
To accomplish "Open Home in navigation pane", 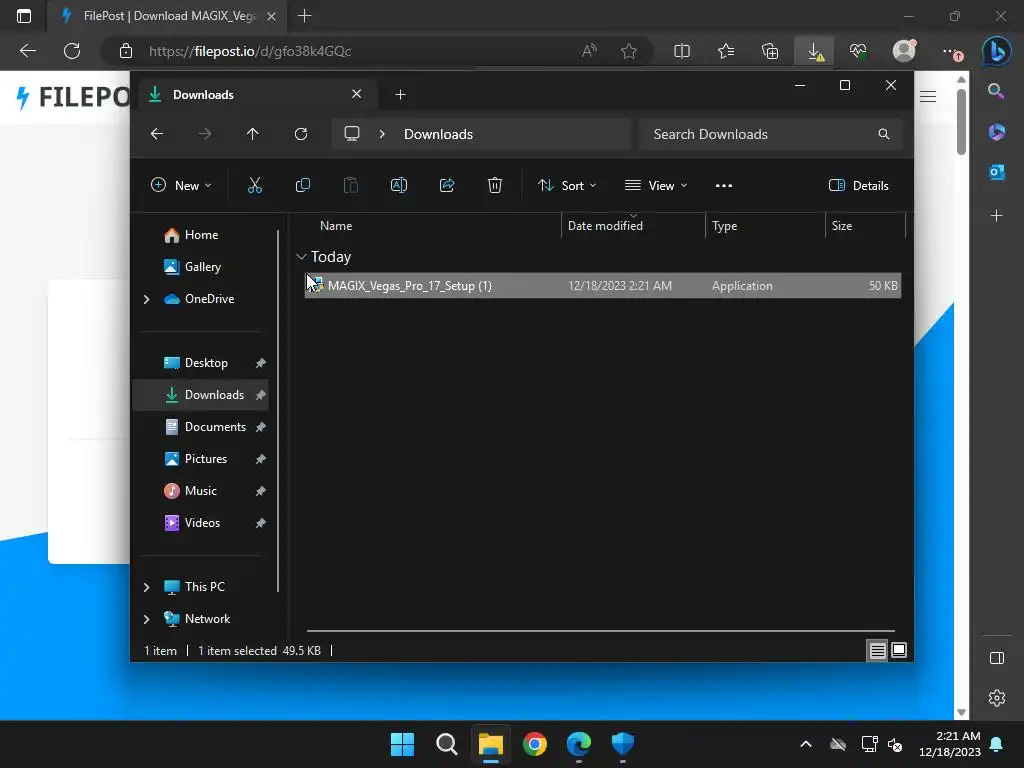I will tap(201, 235).
